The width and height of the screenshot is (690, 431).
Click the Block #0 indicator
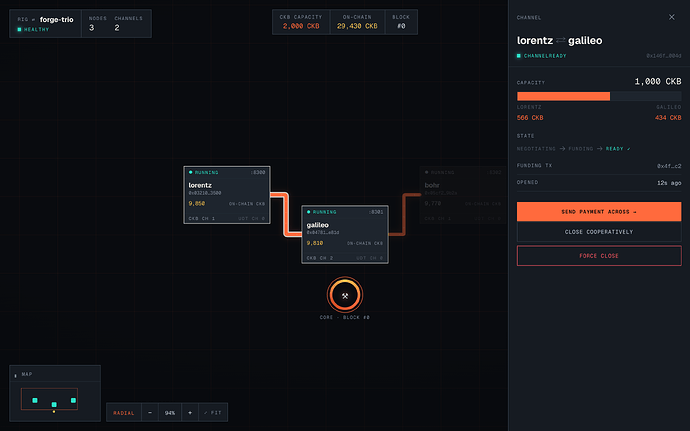[x=401, y=22]
